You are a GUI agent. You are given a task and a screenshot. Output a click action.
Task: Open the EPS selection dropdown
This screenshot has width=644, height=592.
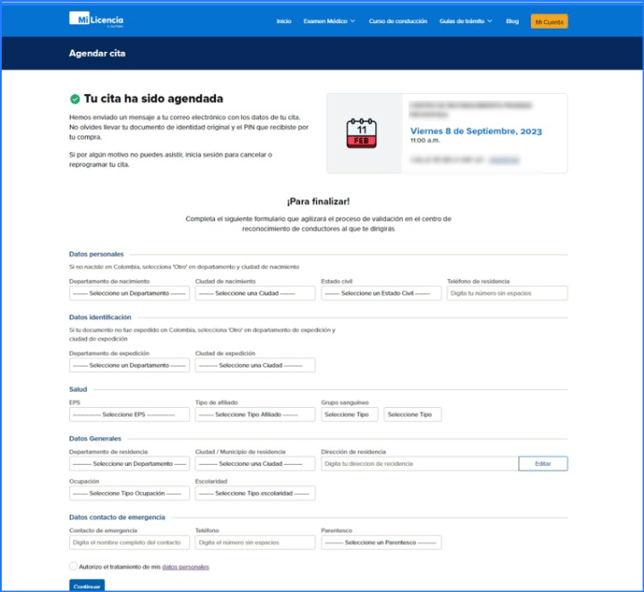[x=129, y=415]
